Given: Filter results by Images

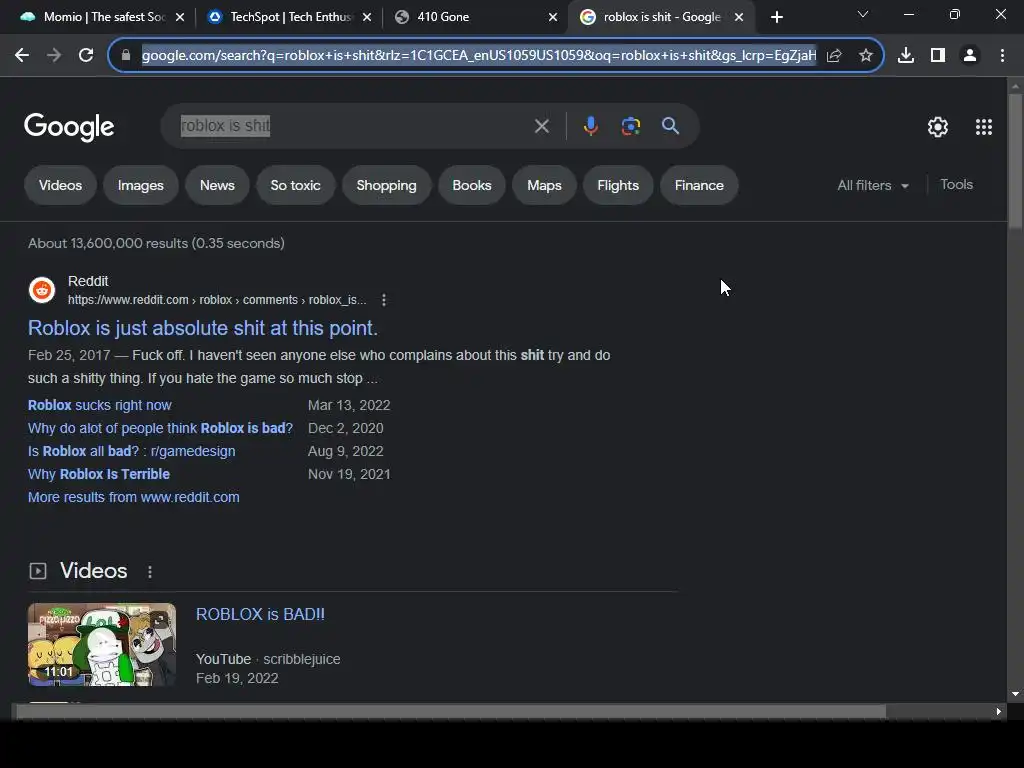Looking at the screenshot, I should click(x=140, y=185).
